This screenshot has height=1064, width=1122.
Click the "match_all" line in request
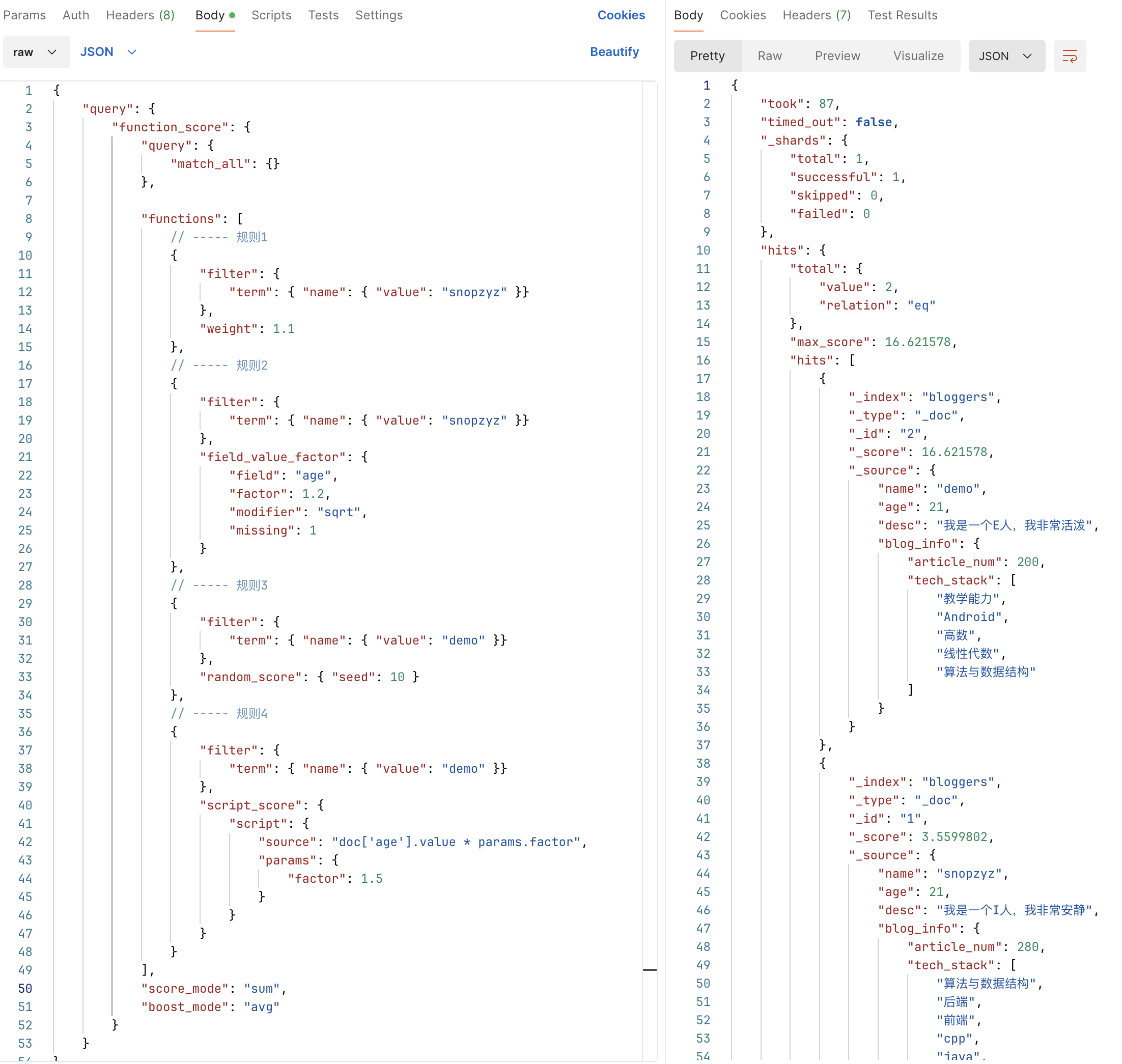[x=225, y=164]
